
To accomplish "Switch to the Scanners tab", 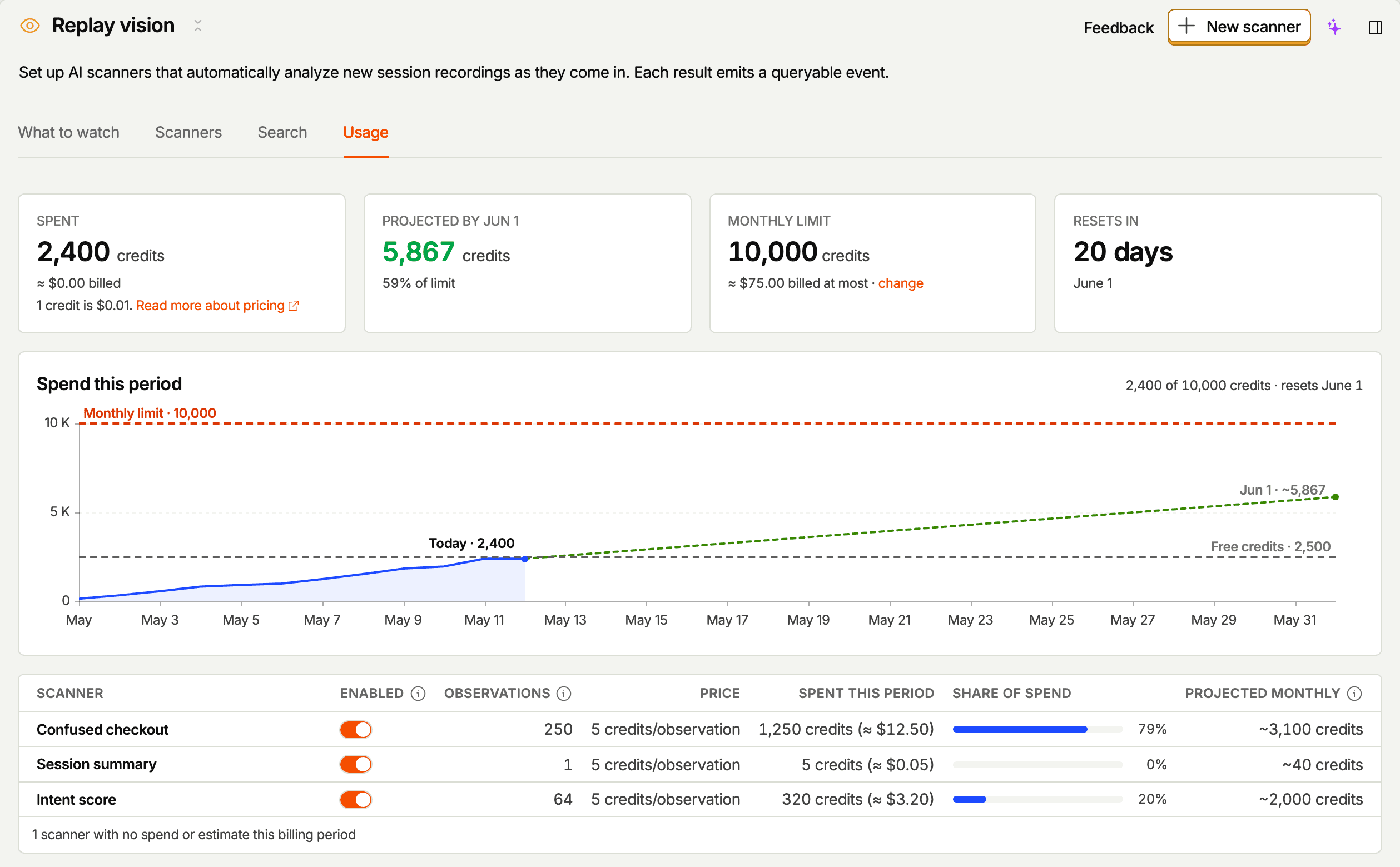I will (188, 132).
